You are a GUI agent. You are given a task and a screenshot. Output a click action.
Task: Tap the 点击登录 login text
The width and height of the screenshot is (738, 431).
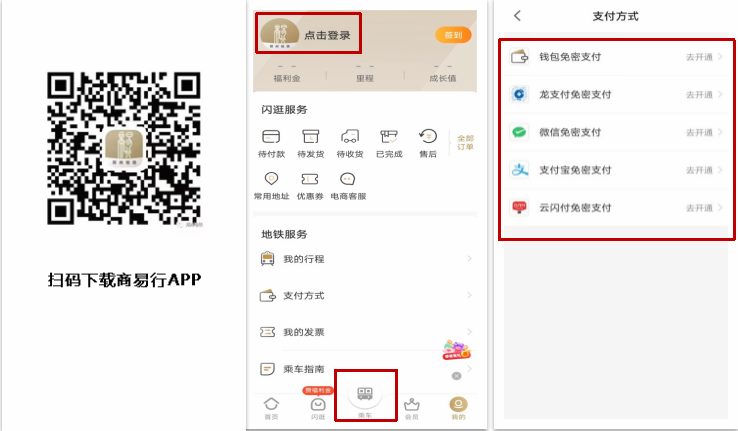click(327, 35)
